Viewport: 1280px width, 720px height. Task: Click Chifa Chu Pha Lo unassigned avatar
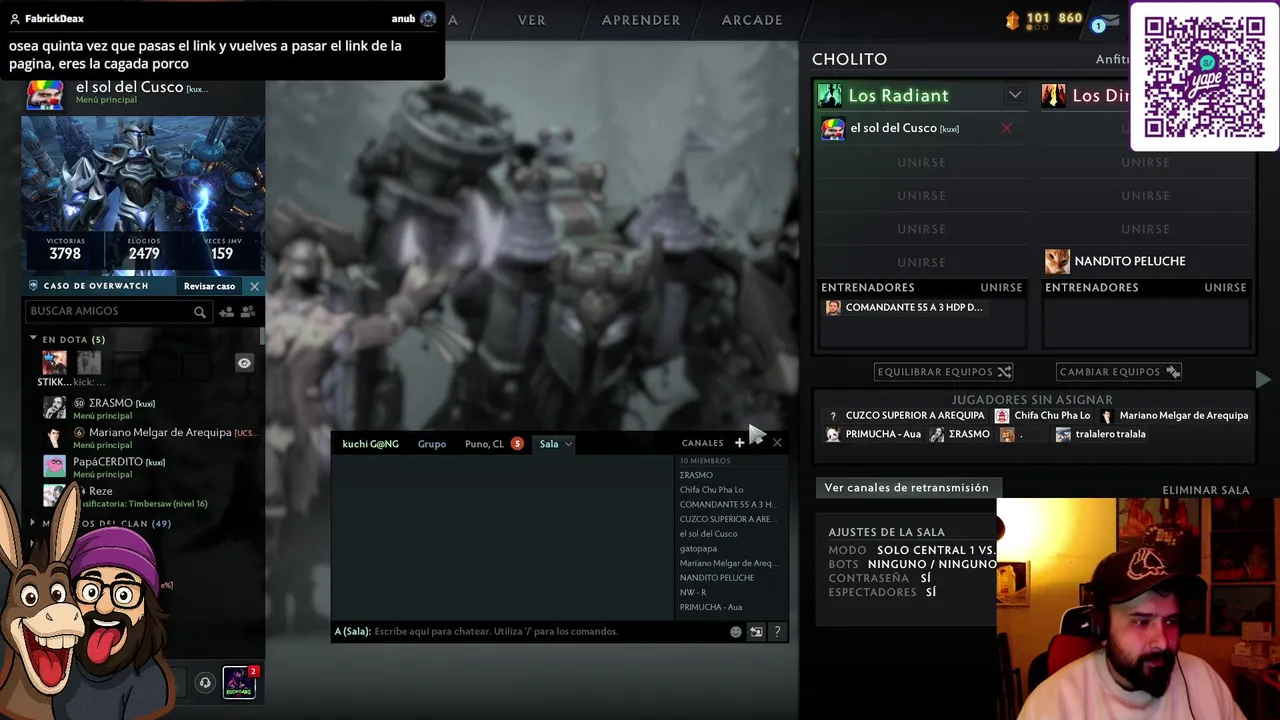point(1002,416)
